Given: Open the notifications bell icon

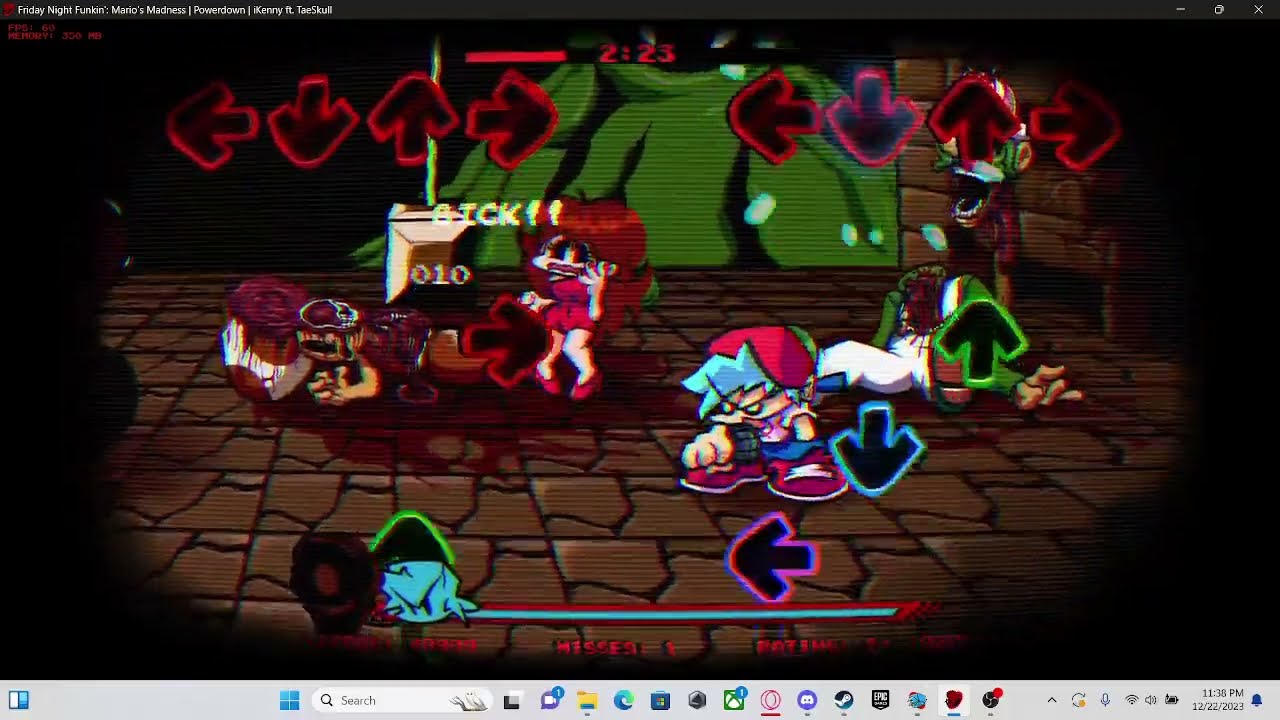Looking at the screenshot, I should 1257,700.
